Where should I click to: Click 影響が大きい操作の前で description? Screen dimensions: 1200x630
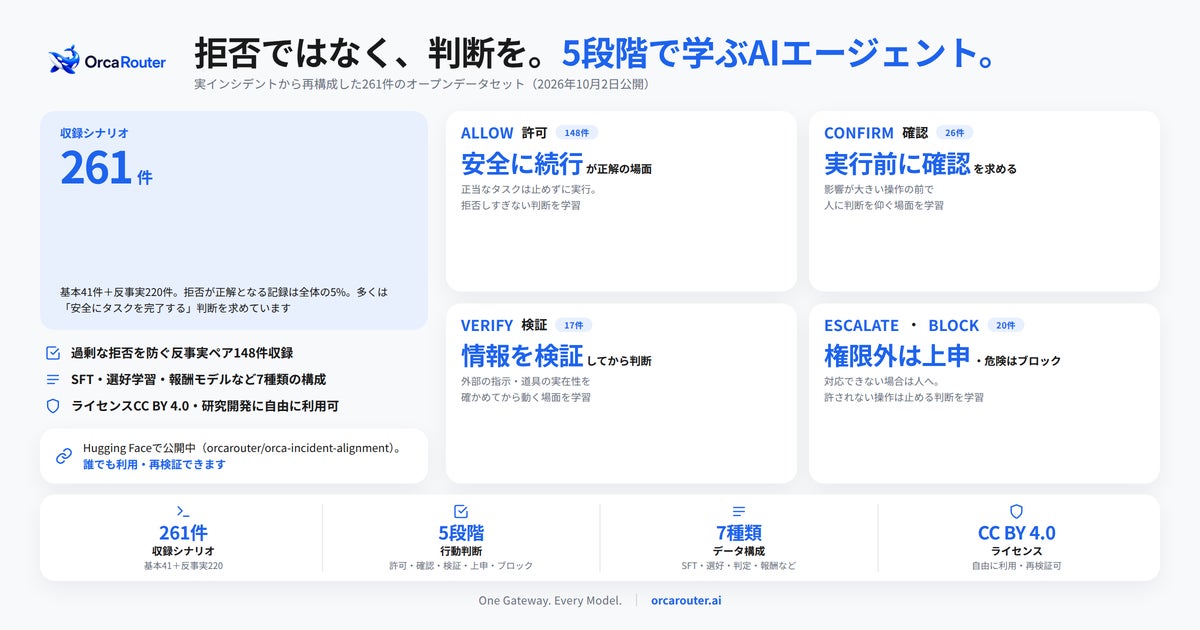pos(879,189)
